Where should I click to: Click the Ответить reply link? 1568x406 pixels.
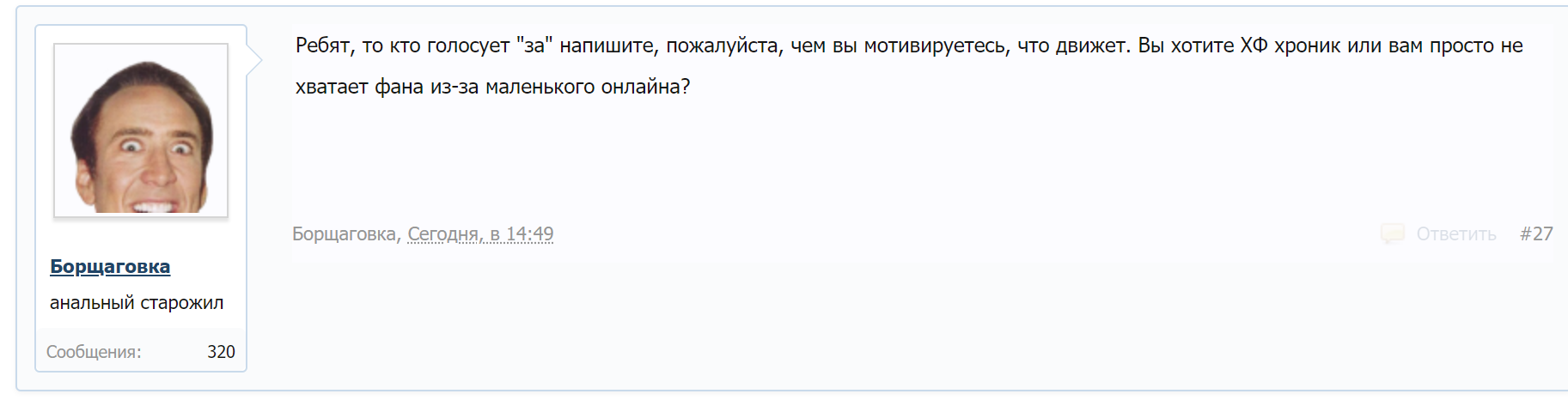[x=1455, y=233]
